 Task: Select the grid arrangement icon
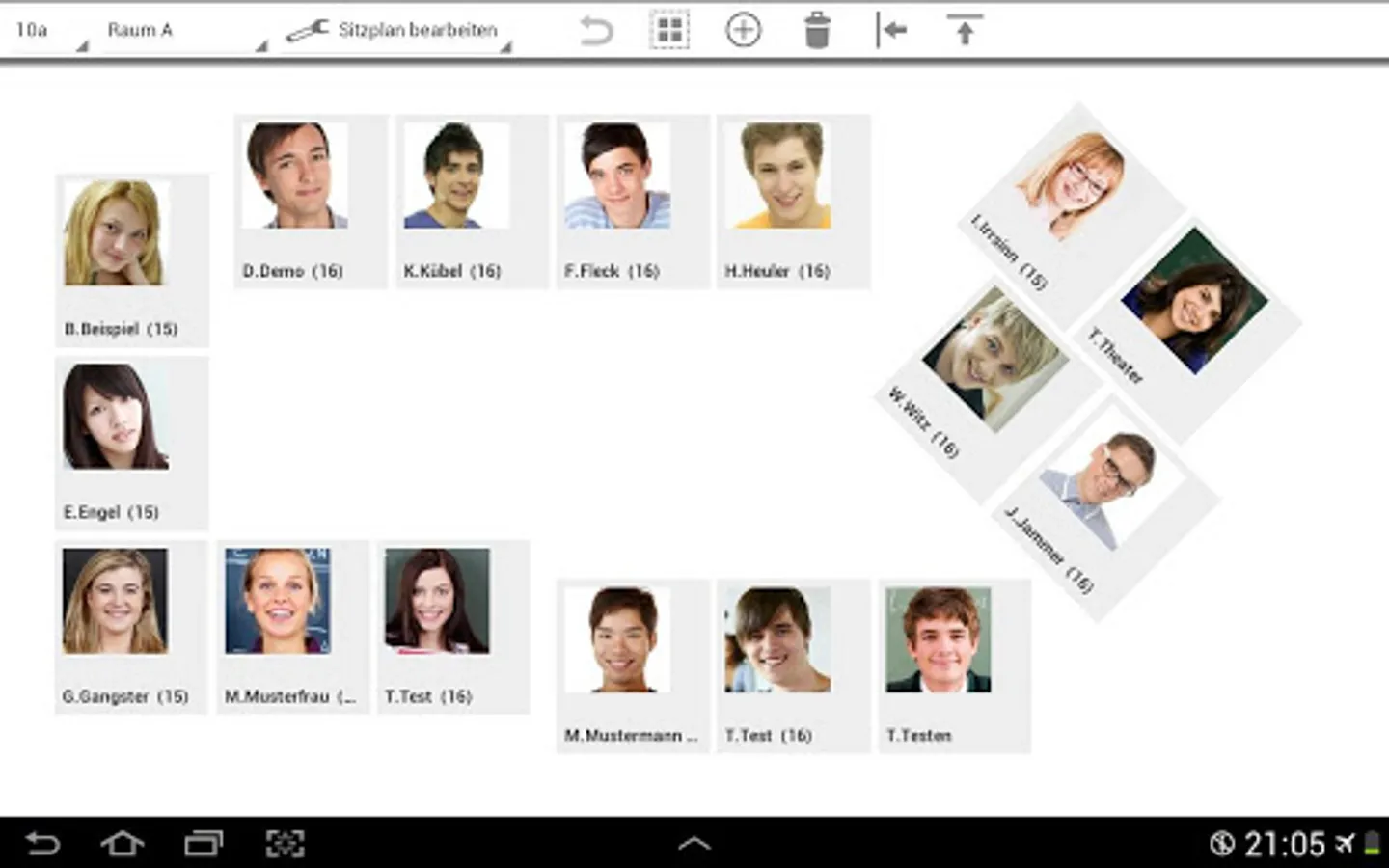669,31
